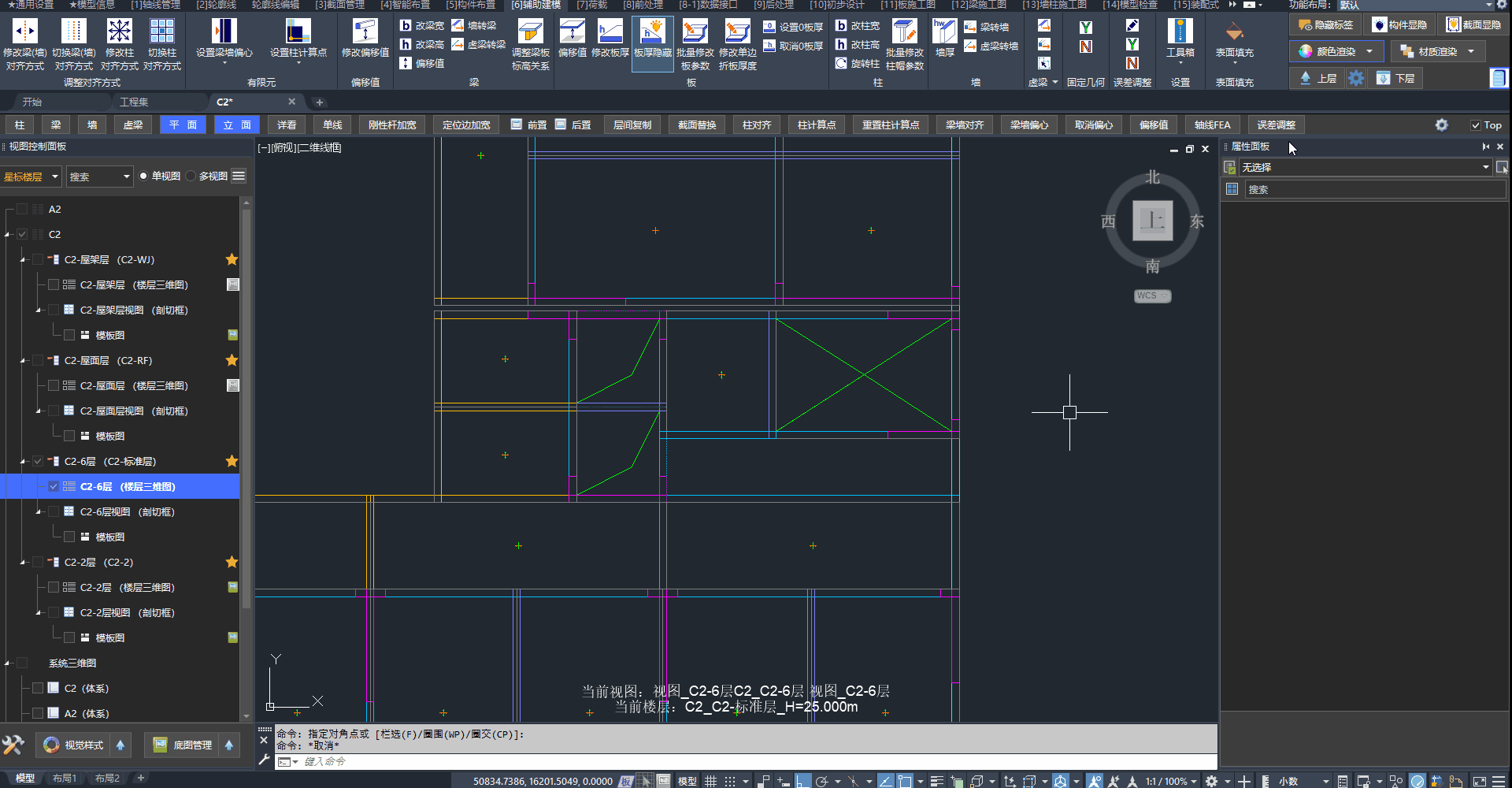Open the 无选择 property dropdown
The width and height of the screenshot is (1512, 788).
[1485, 167]
